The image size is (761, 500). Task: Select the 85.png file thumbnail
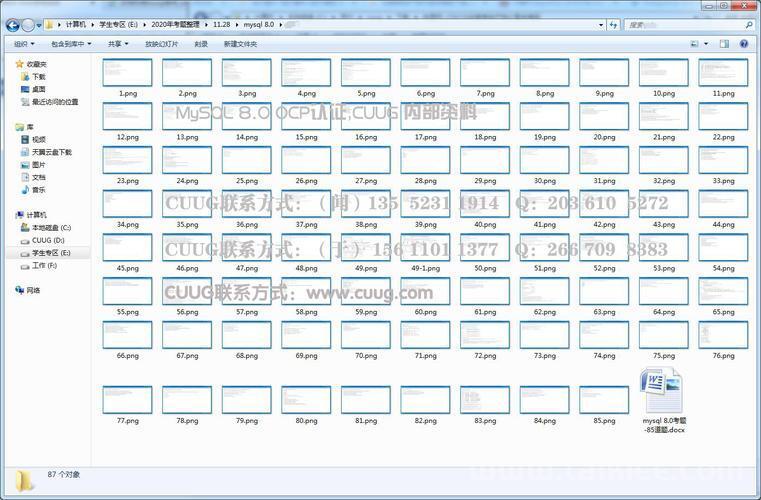tap(604, 400)
